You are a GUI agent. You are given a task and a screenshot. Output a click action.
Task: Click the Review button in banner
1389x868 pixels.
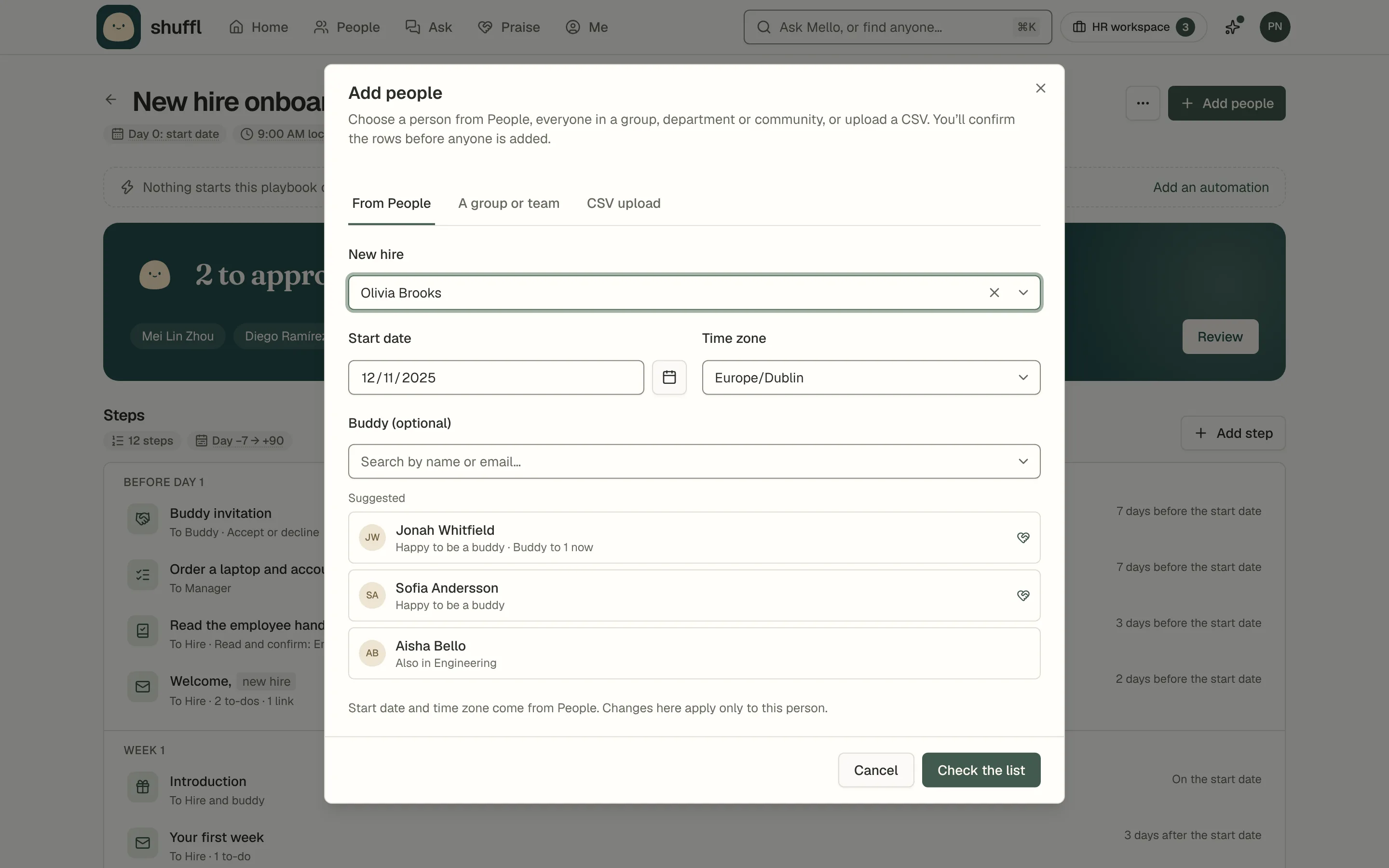[1220, 337]
